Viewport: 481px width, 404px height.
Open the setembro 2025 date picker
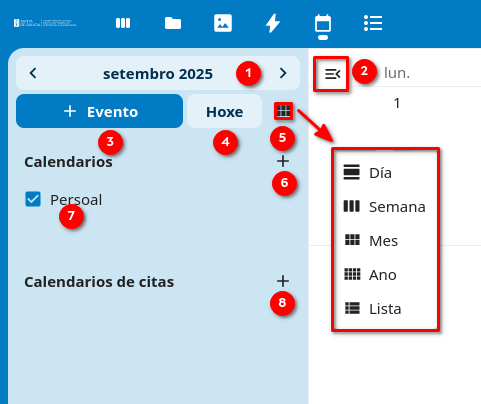[x=158, y=74]
